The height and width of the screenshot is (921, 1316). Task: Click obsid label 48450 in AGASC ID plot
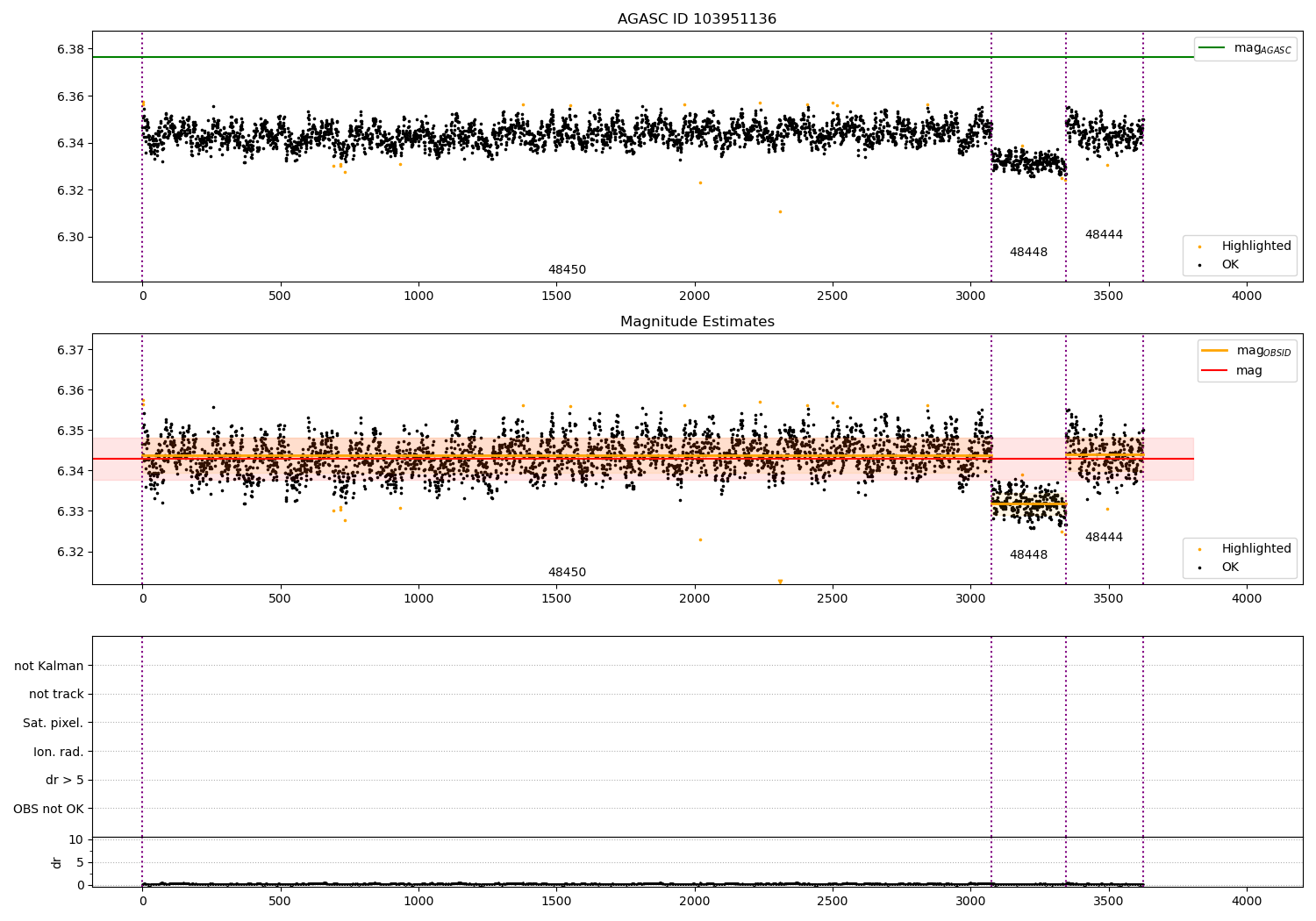567,270
